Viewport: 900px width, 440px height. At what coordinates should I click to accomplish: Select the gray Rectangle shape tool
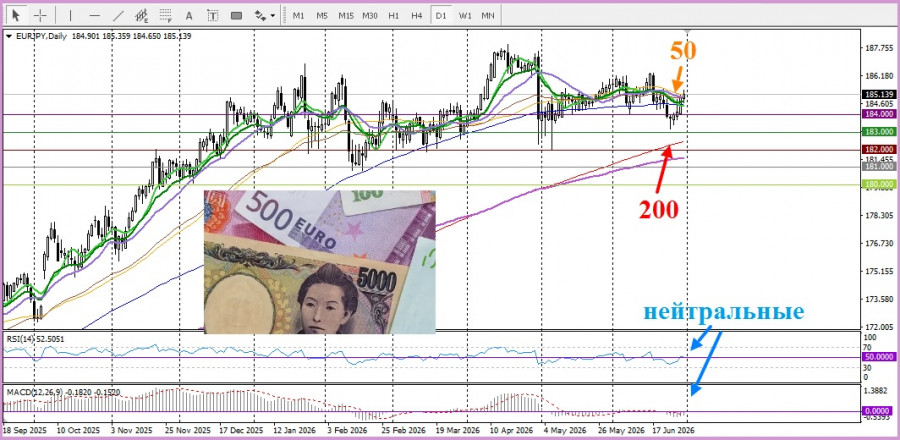pyautogui.click(x=236, y=15)
